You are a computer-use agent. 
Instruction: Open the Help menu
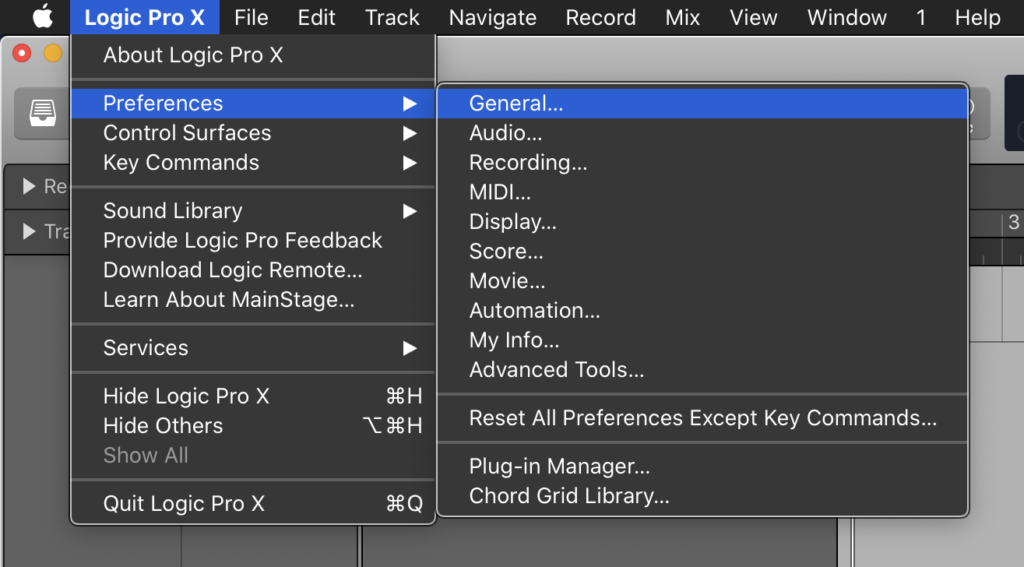point(978,17)
